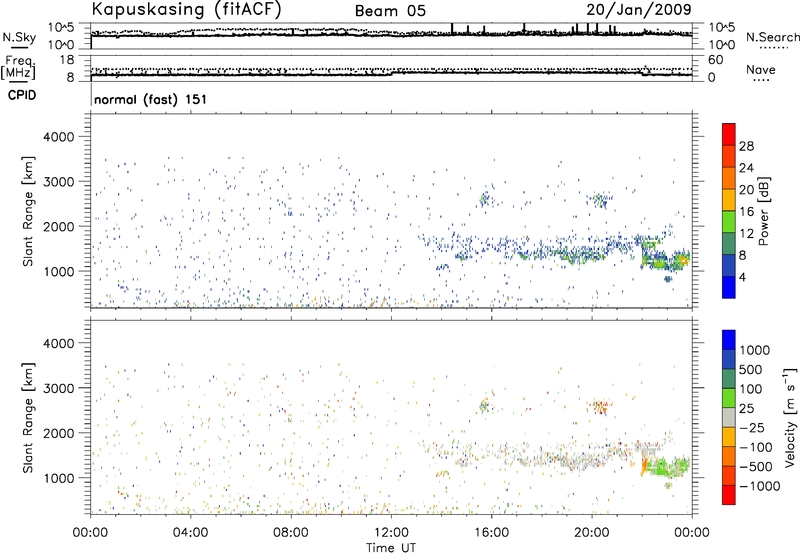Click the yellow 16-20 dB Power swatch

tap(729, 200)
